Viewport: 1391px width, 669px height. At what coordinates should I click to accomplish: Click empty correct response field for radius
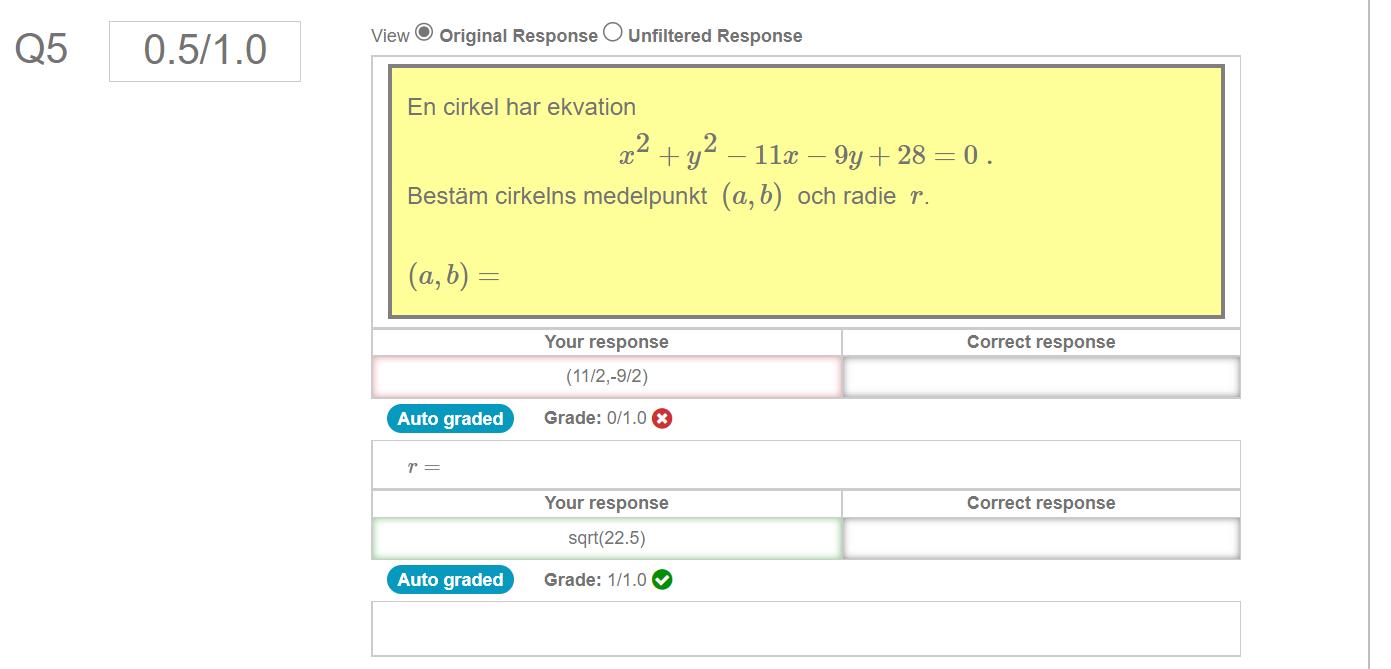tap(1041, 538)
